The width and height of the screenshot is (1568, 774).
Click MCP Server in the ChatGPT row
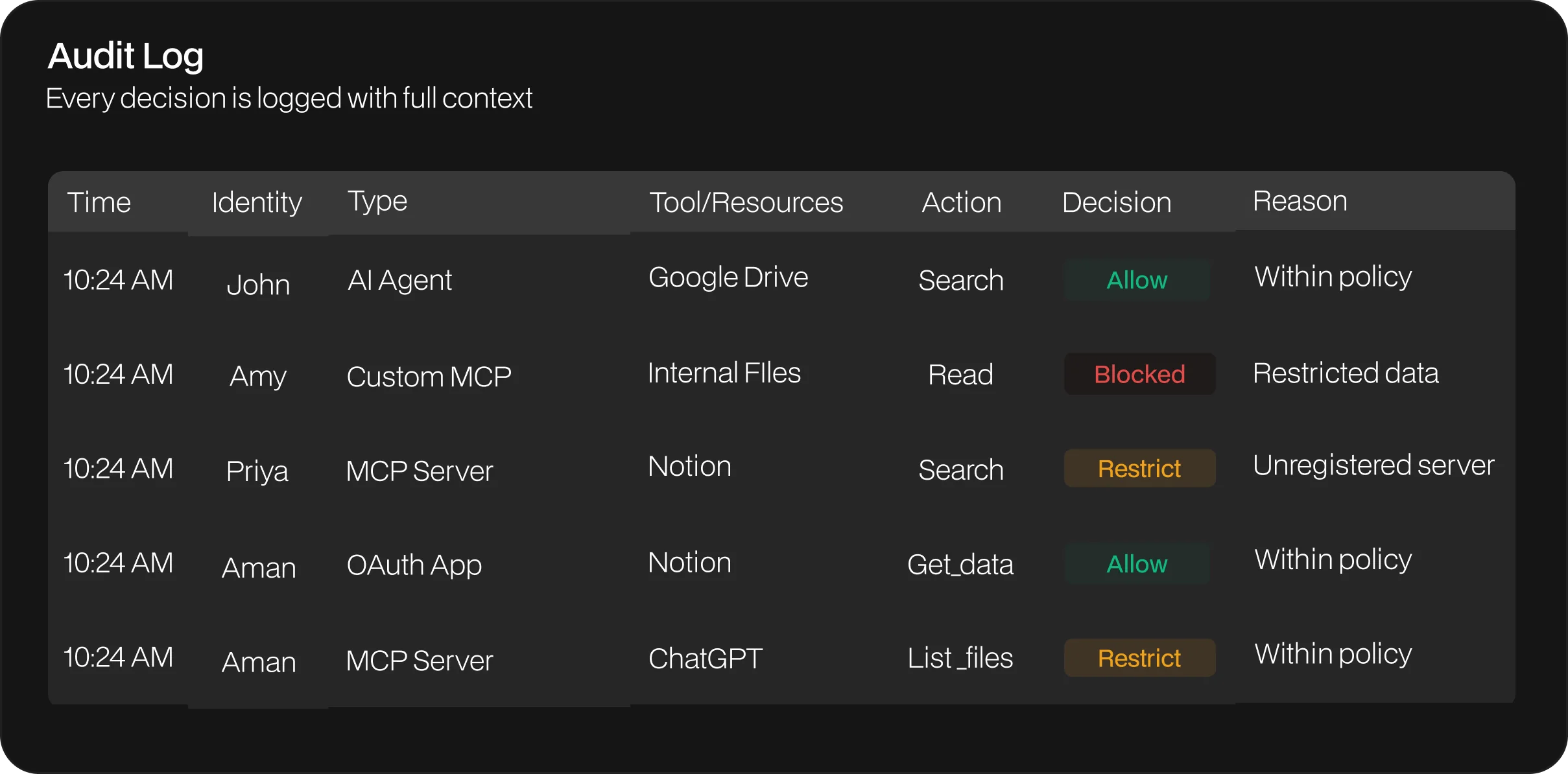420,661
